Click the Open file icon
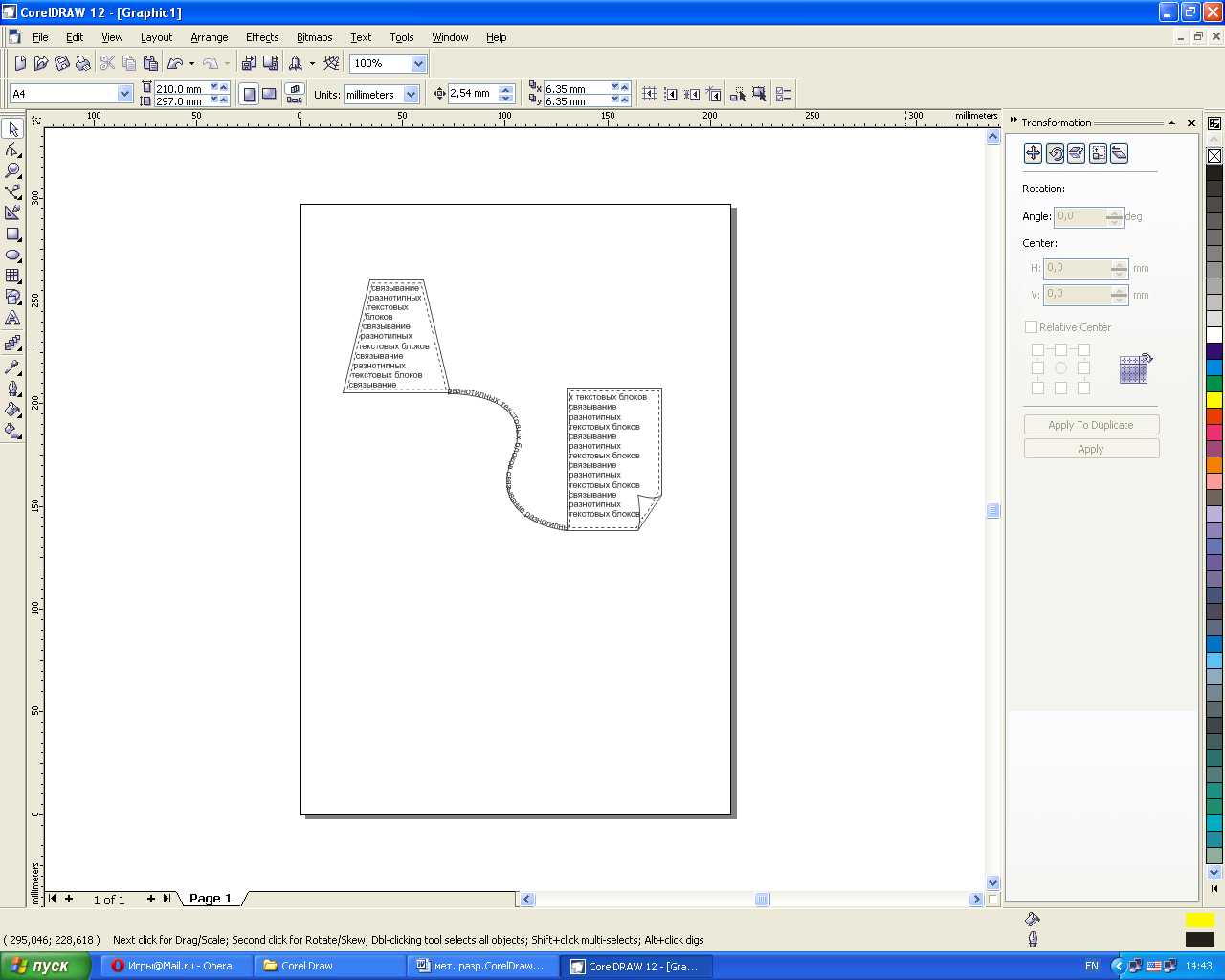 [x=41, y=63]
